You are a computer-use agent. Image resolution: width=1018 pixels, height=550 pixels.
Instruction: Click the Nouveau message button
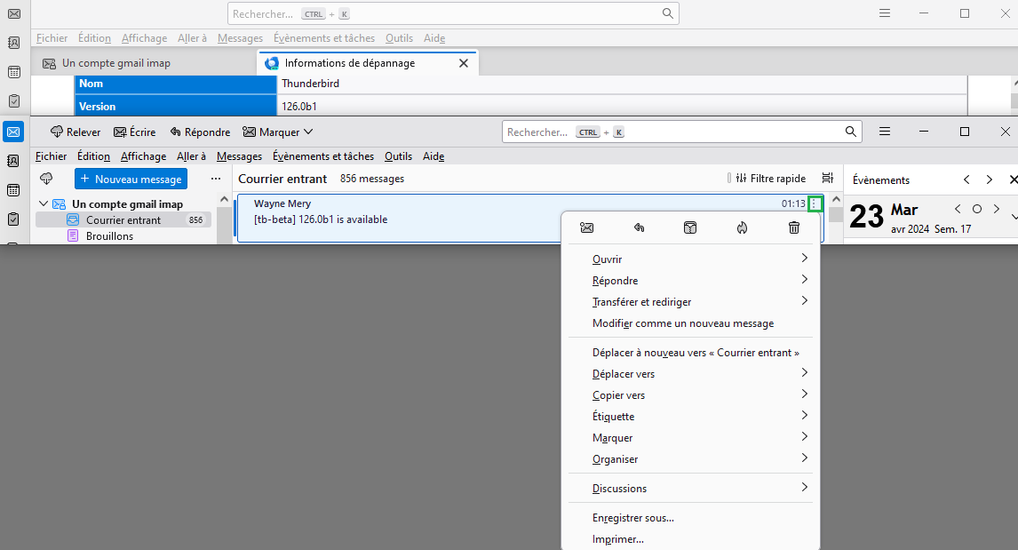coord(131,179)
